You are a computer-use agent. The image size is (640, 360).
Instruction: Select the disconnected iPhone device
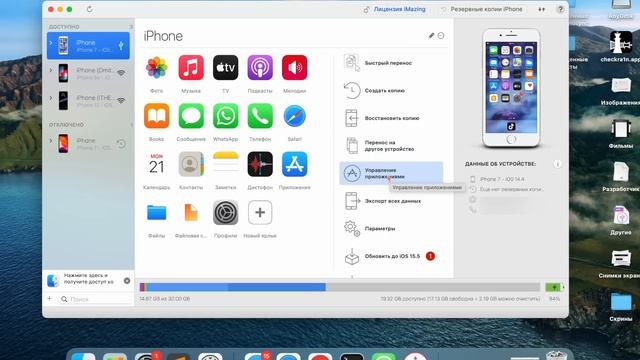tap(88, 144)
